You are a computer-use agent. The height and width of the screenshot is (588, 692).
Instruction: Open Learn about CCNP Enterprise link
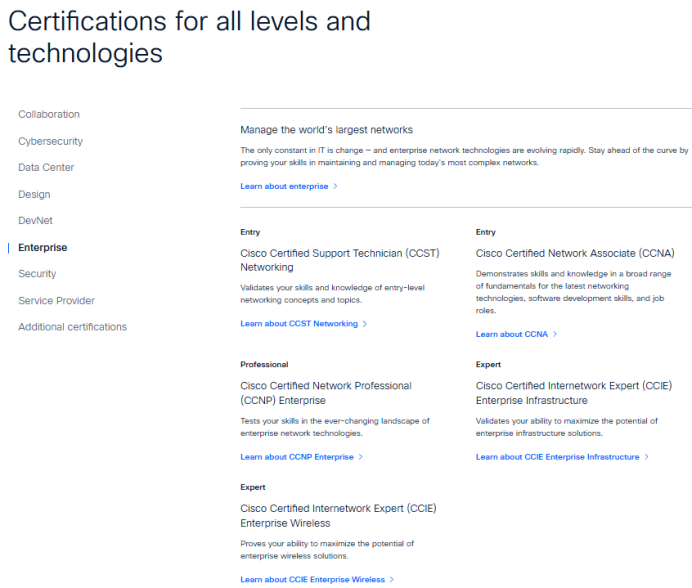click(x=297, y=457)
